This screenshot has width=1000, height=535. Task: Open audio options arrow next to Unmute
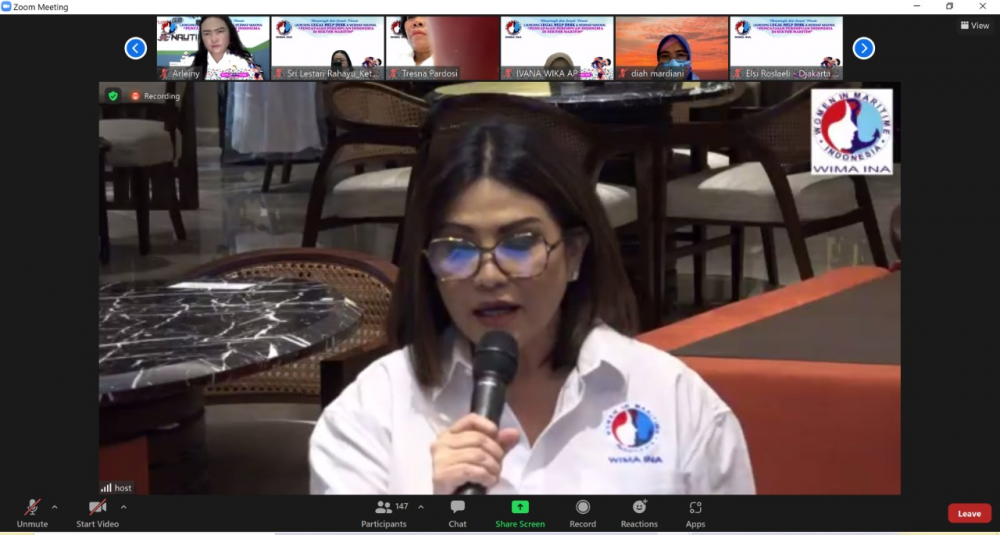coord(54,507)
